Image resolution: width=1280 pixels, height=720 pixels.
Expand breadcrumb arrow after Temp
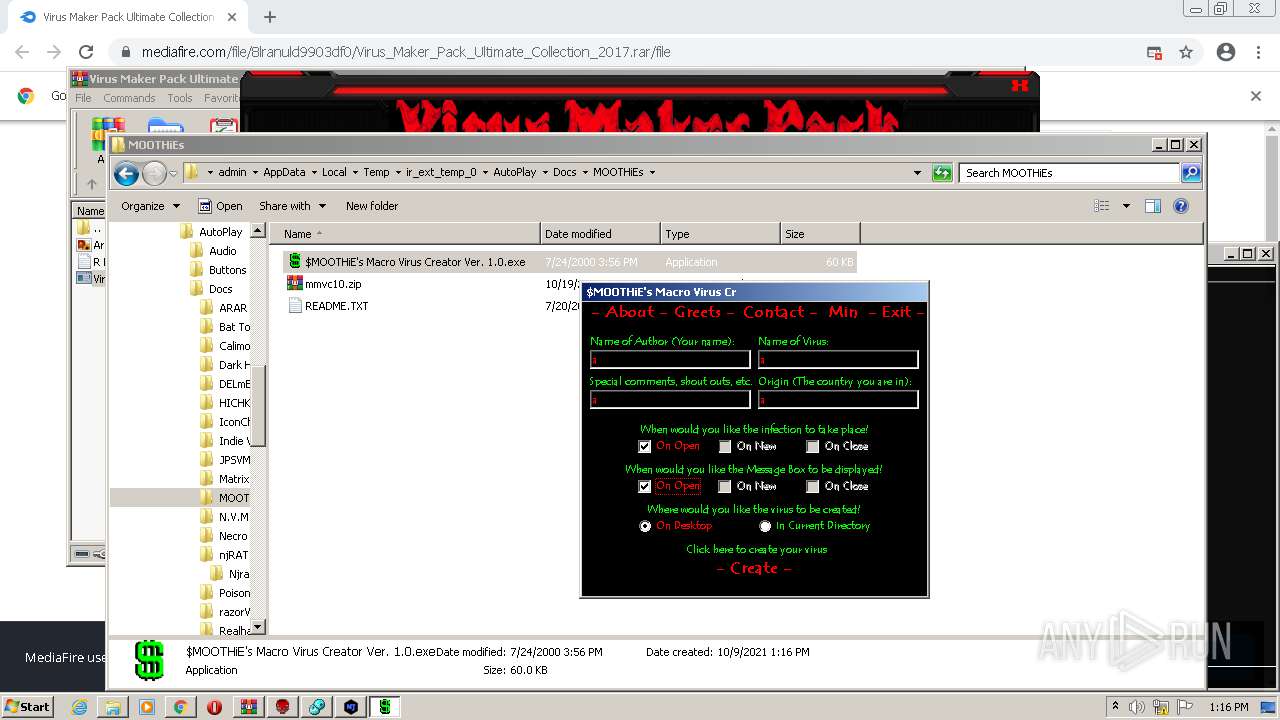(x=397, y=173)
